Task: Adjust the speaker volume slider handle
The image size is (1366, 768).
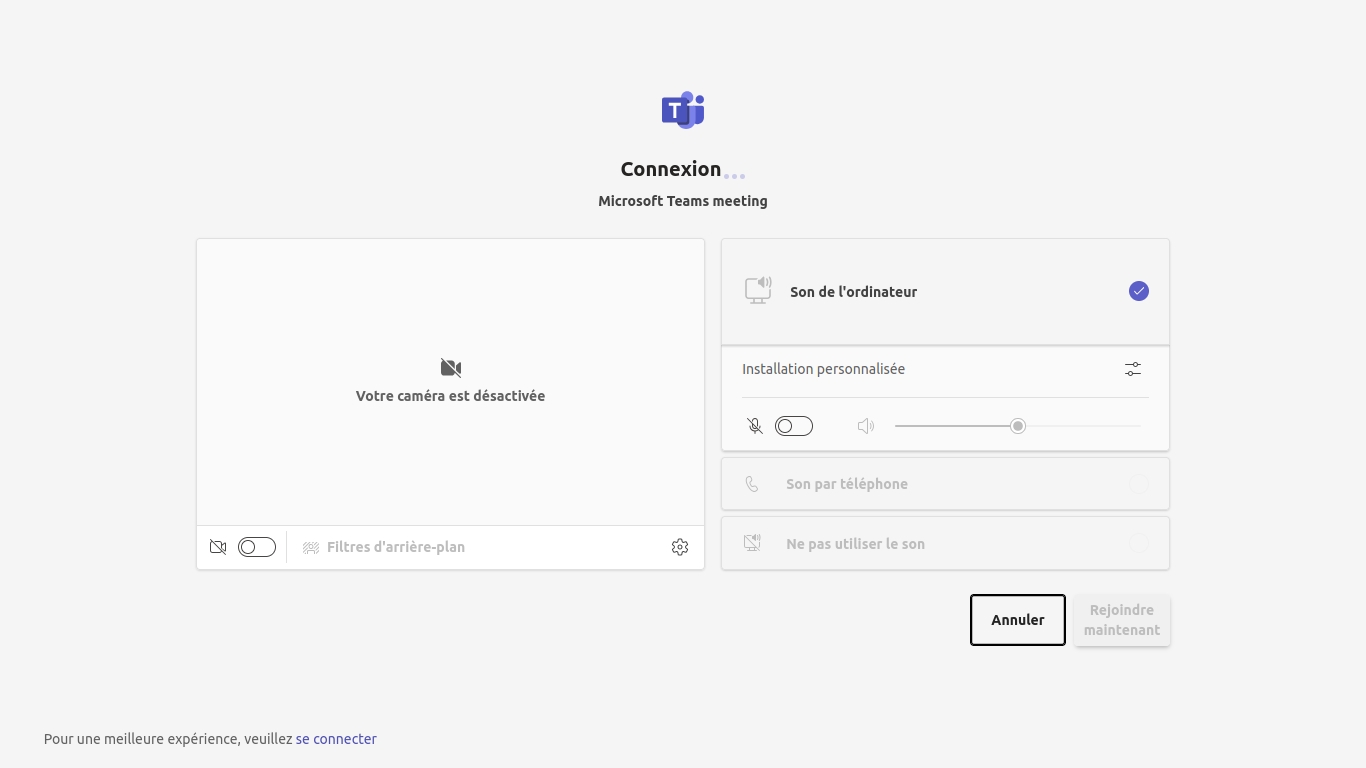Action: pyautogui.click(x=1018, y=426)
